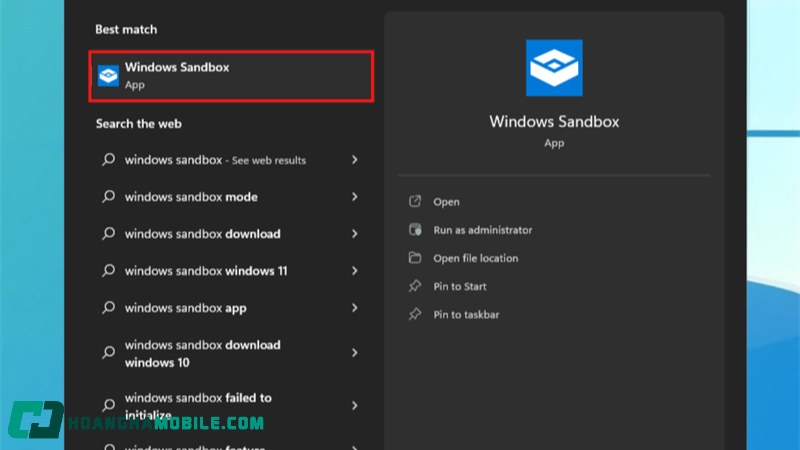Click the small Windows Sandbox icon under Best match

coord(108,76)
